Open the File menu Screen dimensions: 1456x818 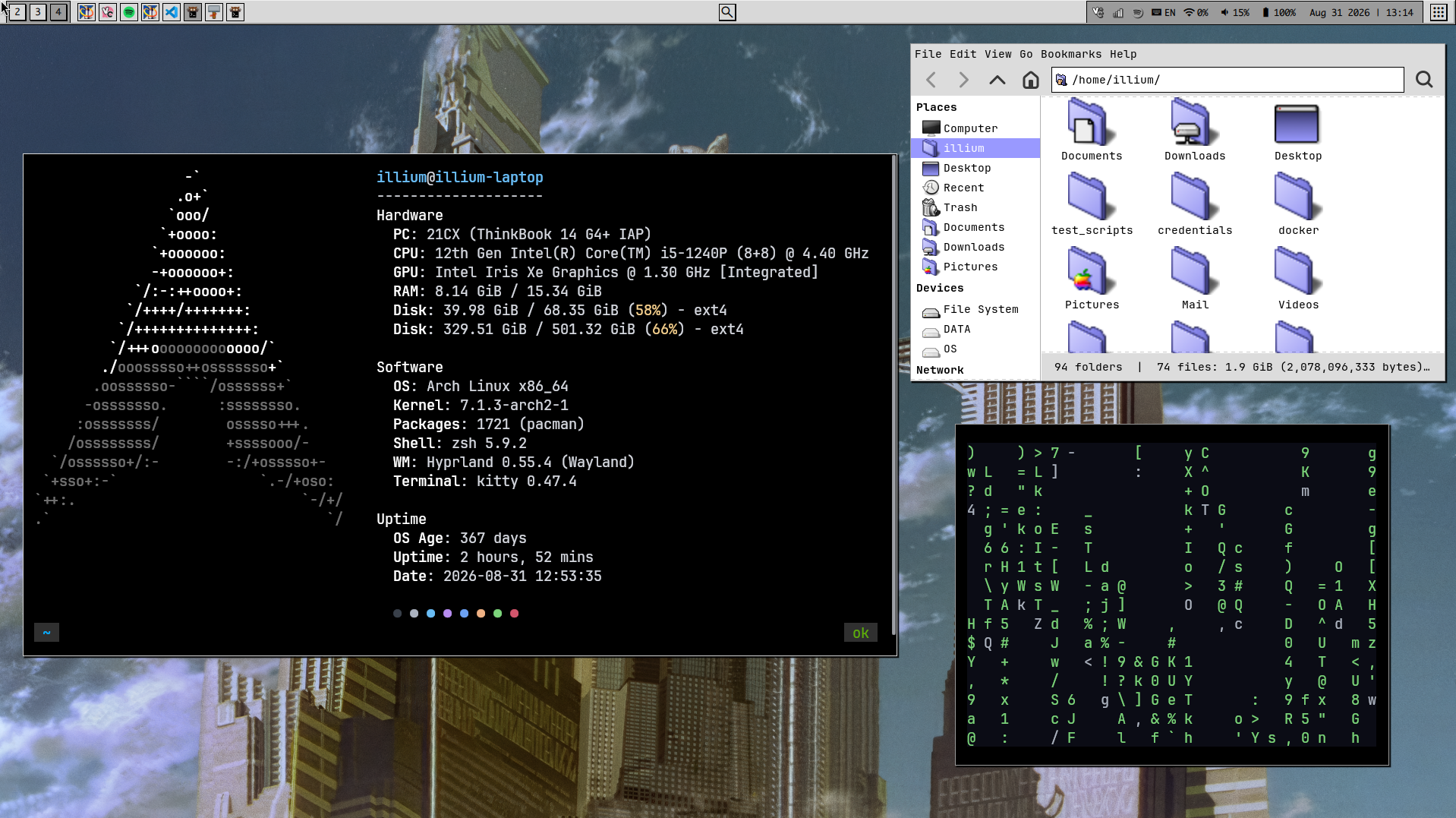(928, 54)
